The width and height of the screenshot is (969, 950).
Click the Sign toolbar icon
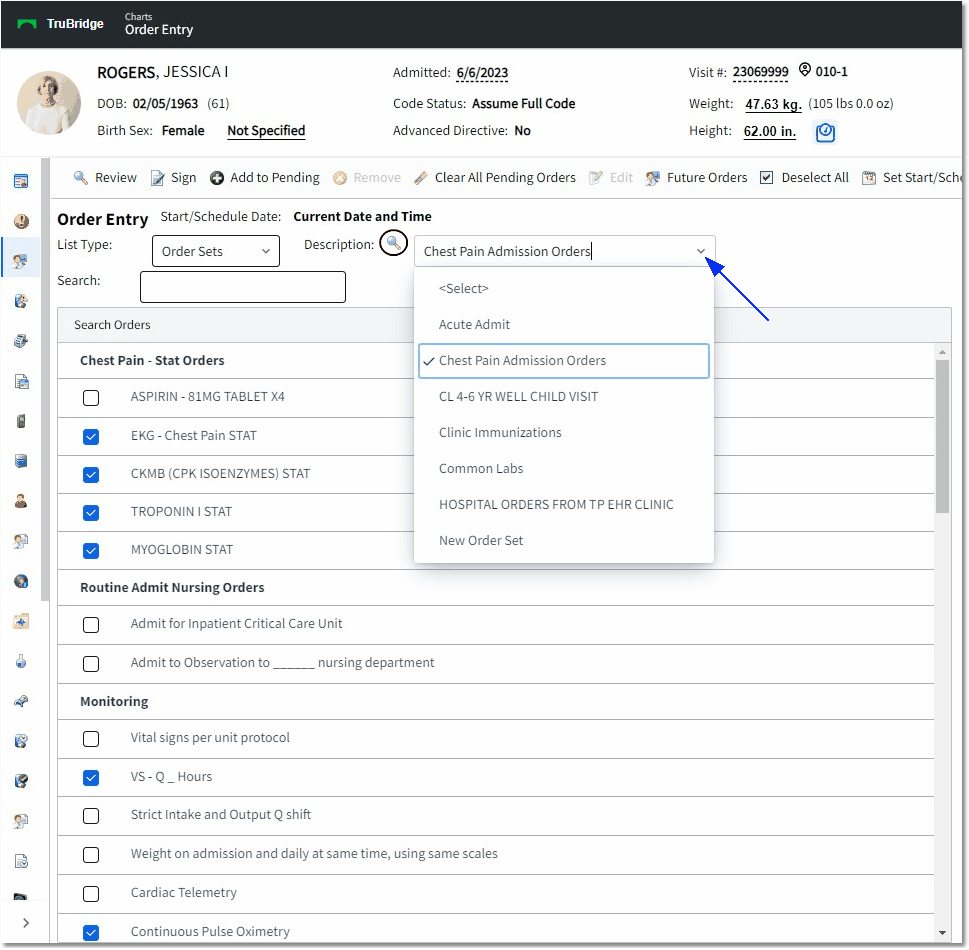(x=158, y=178)
